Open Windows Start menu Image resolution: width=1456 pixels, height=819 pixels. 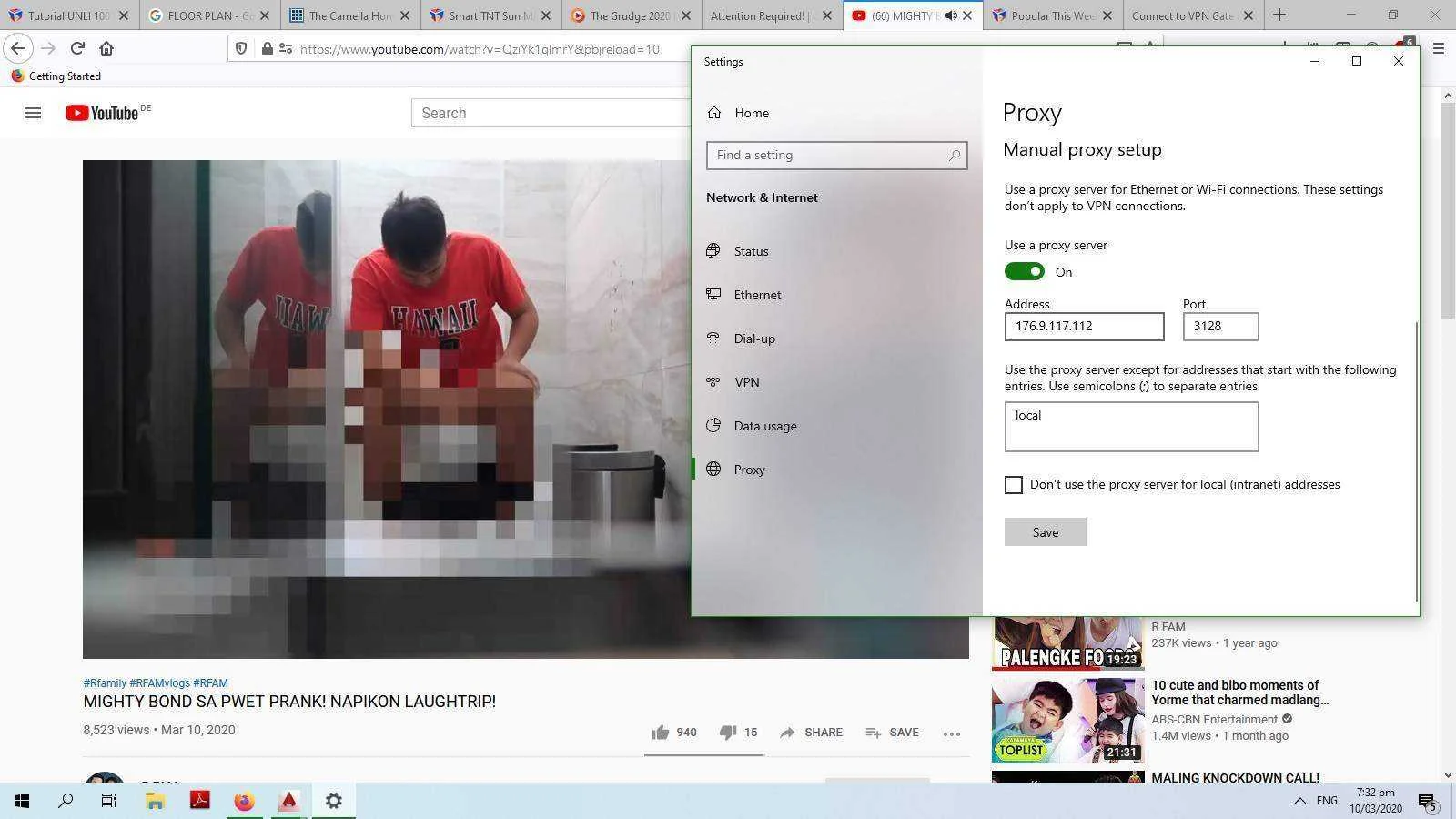coord(22,801)
